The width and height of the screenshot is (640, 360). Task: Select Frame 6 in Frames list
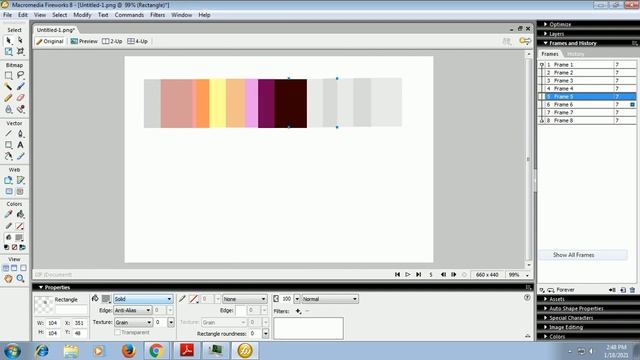click(x=587, y=104)
